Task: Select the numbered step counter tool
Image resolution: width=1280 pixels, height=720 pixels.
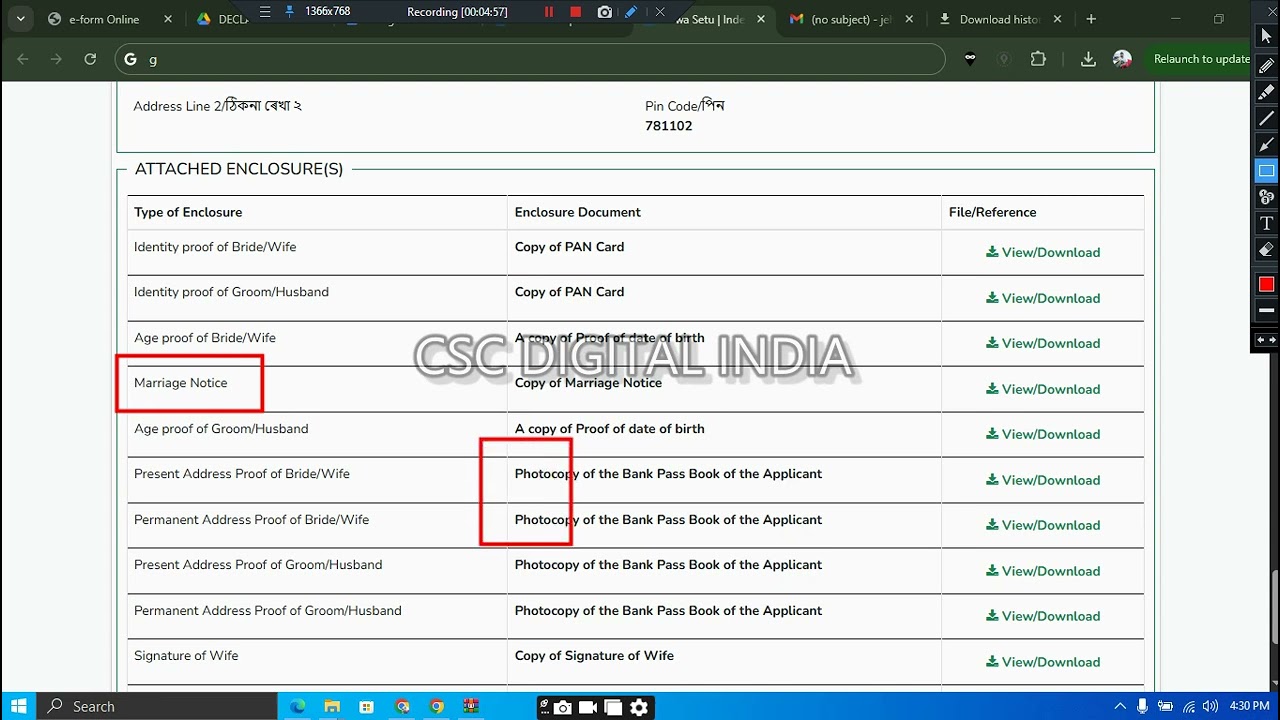Action: coord(1266,197)
